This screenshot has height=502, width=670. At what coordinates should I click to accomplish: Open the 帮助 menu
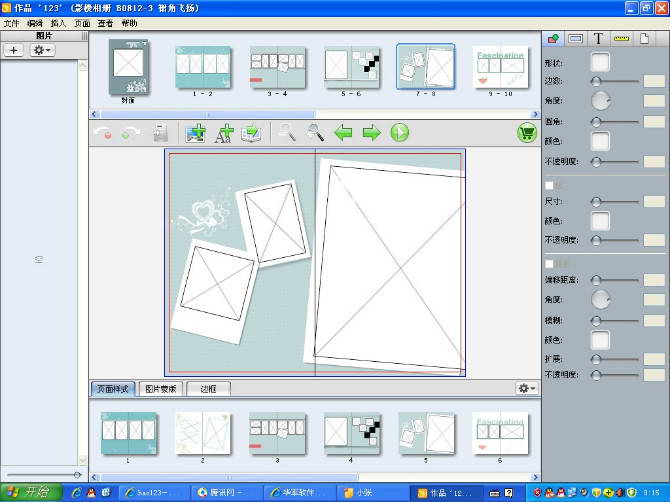coord(129,23)
